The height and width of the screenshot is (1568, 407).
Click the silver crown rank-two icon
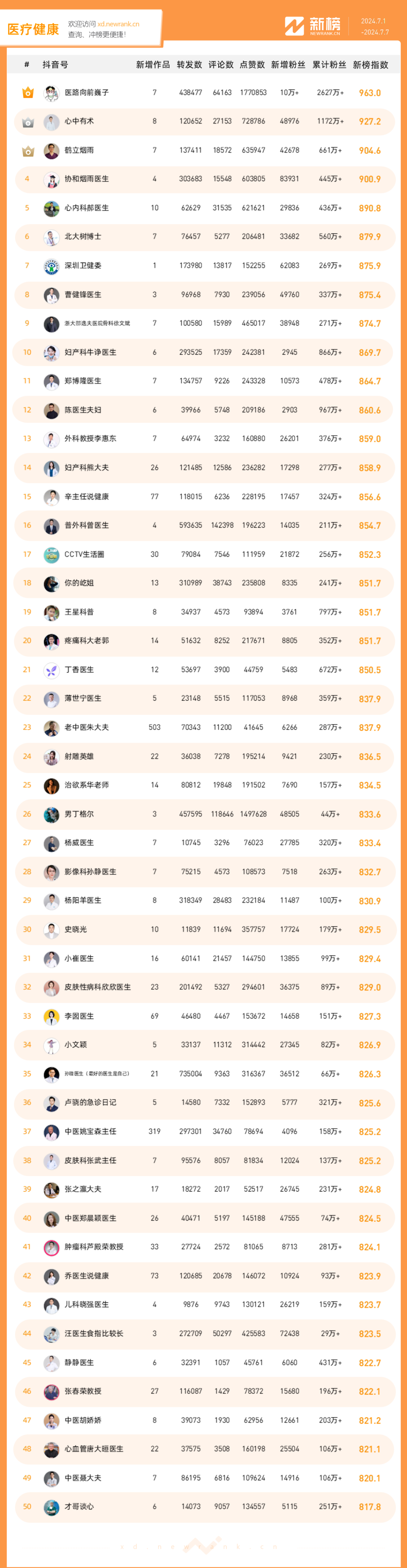click(28, 122)
